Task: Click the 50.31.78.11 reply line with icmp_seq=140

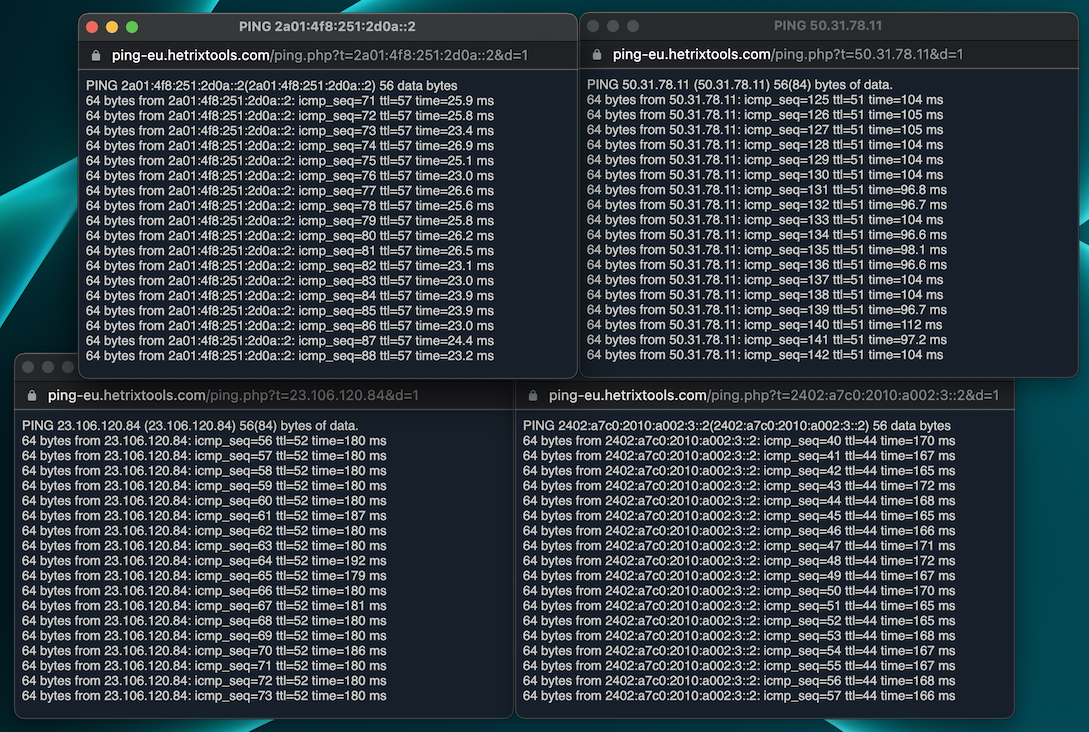Action: (x=765, y=325)
